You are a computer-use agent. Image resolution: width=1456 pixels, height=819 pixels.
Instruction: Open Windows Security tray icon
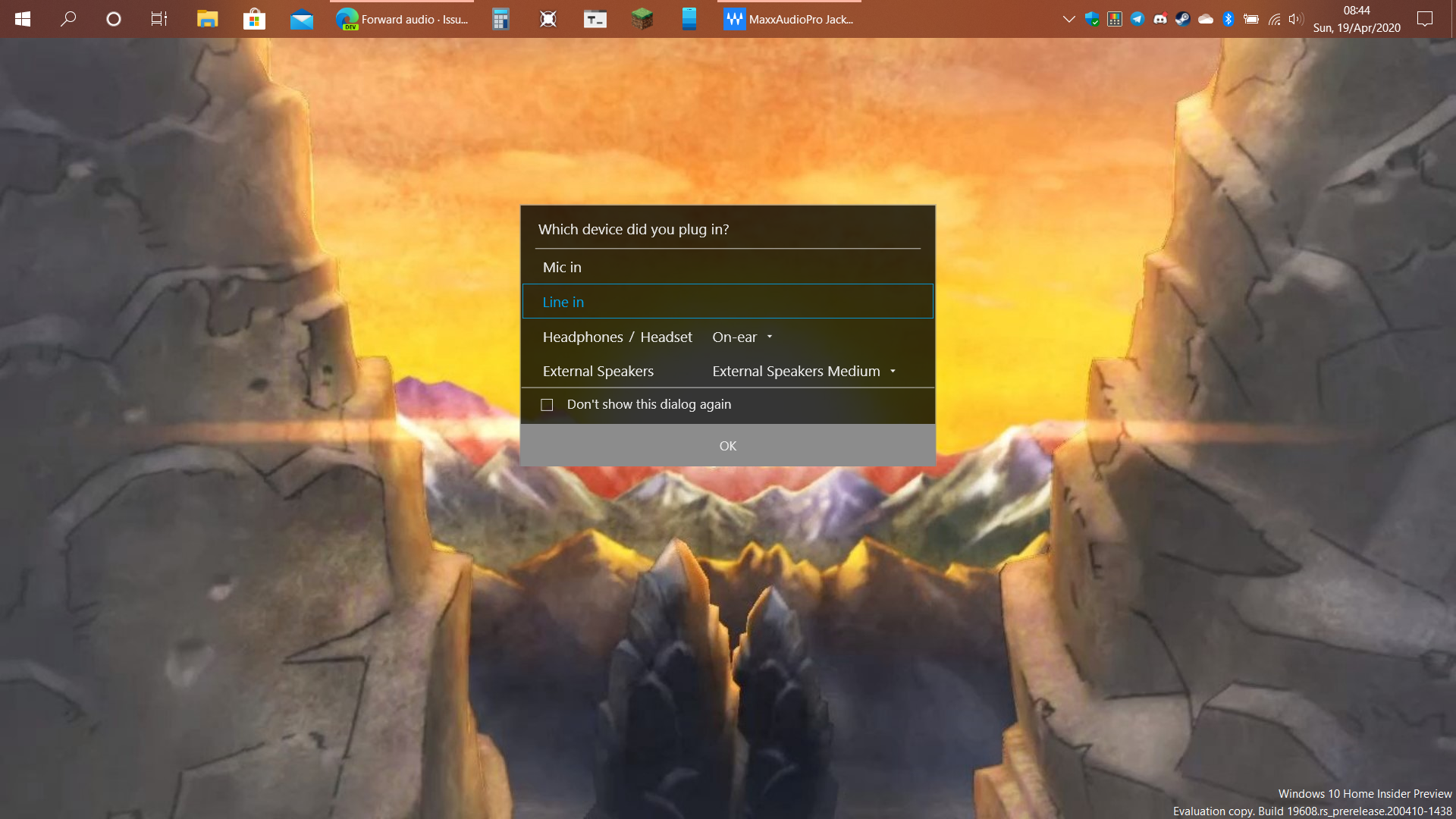(1092, 19)
